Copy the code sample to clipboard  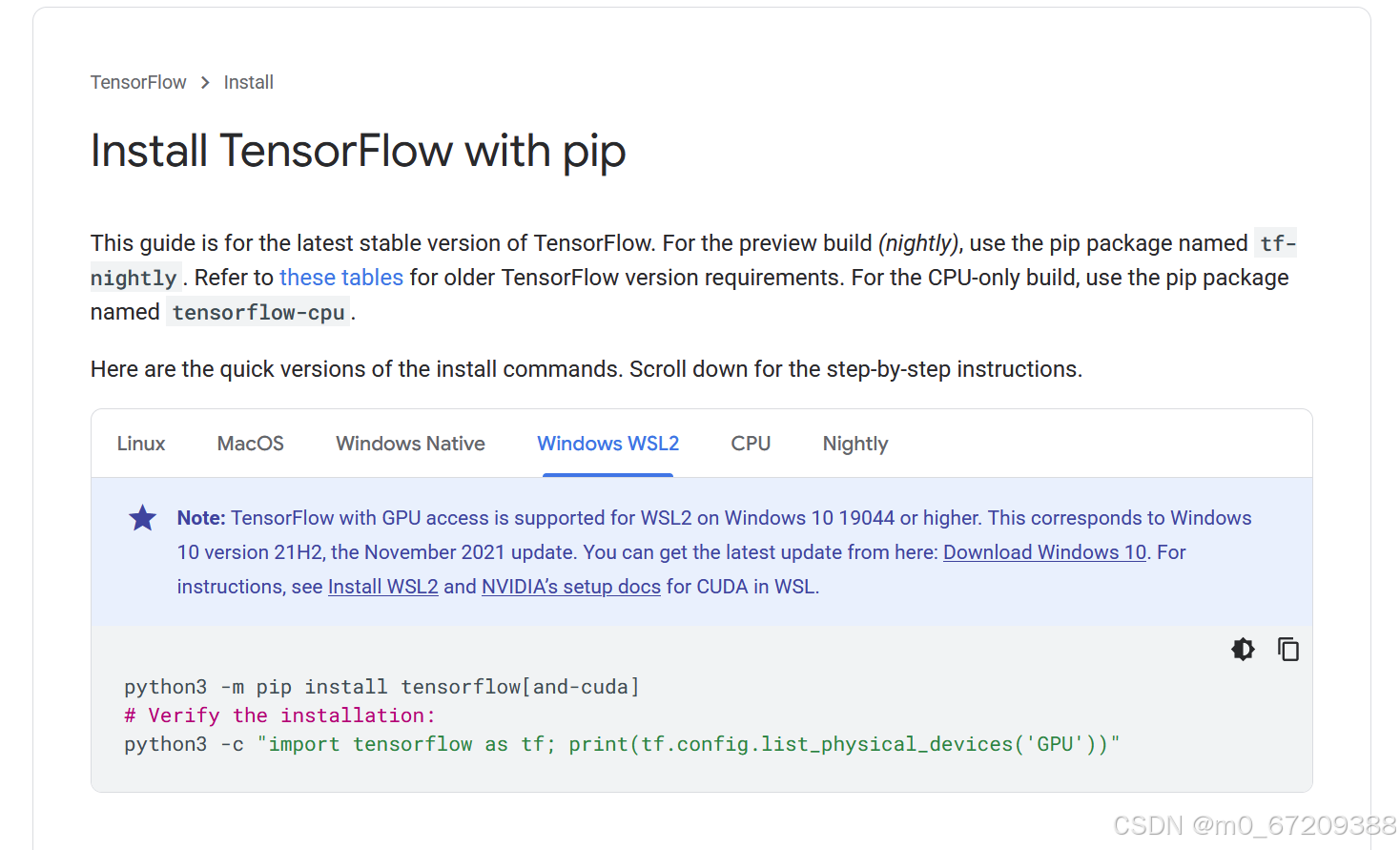coord(1288,650)
